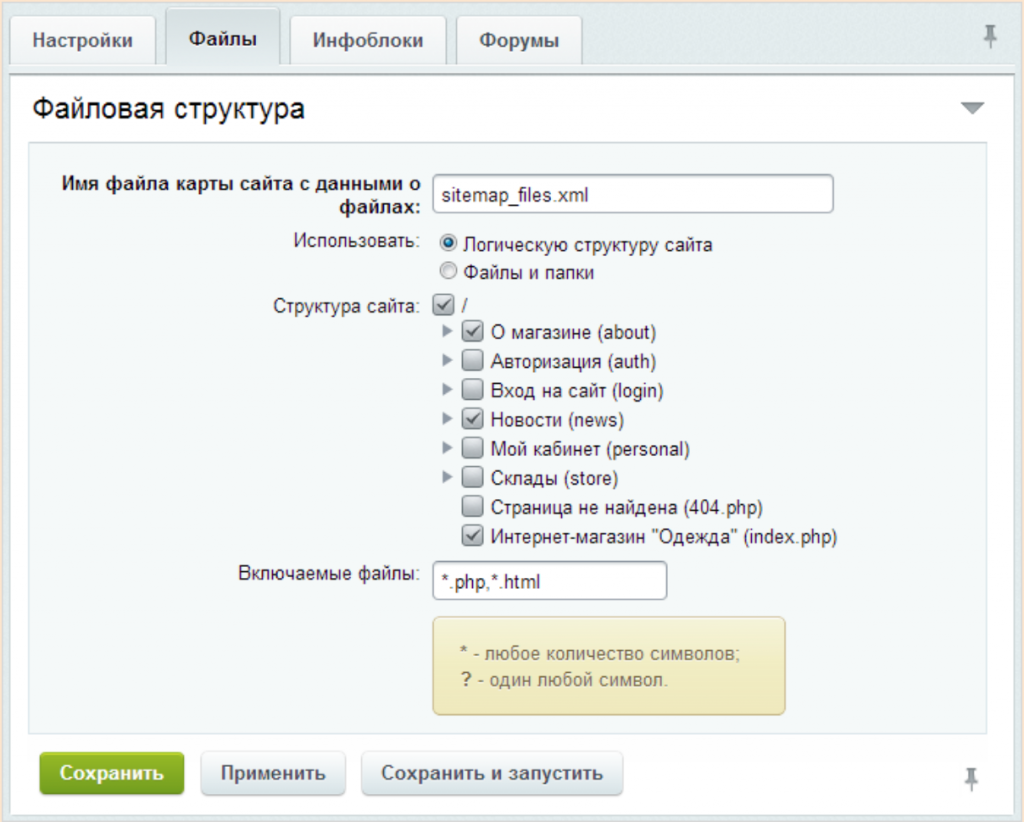Open the Инфоблоки tab

point(367,41)
